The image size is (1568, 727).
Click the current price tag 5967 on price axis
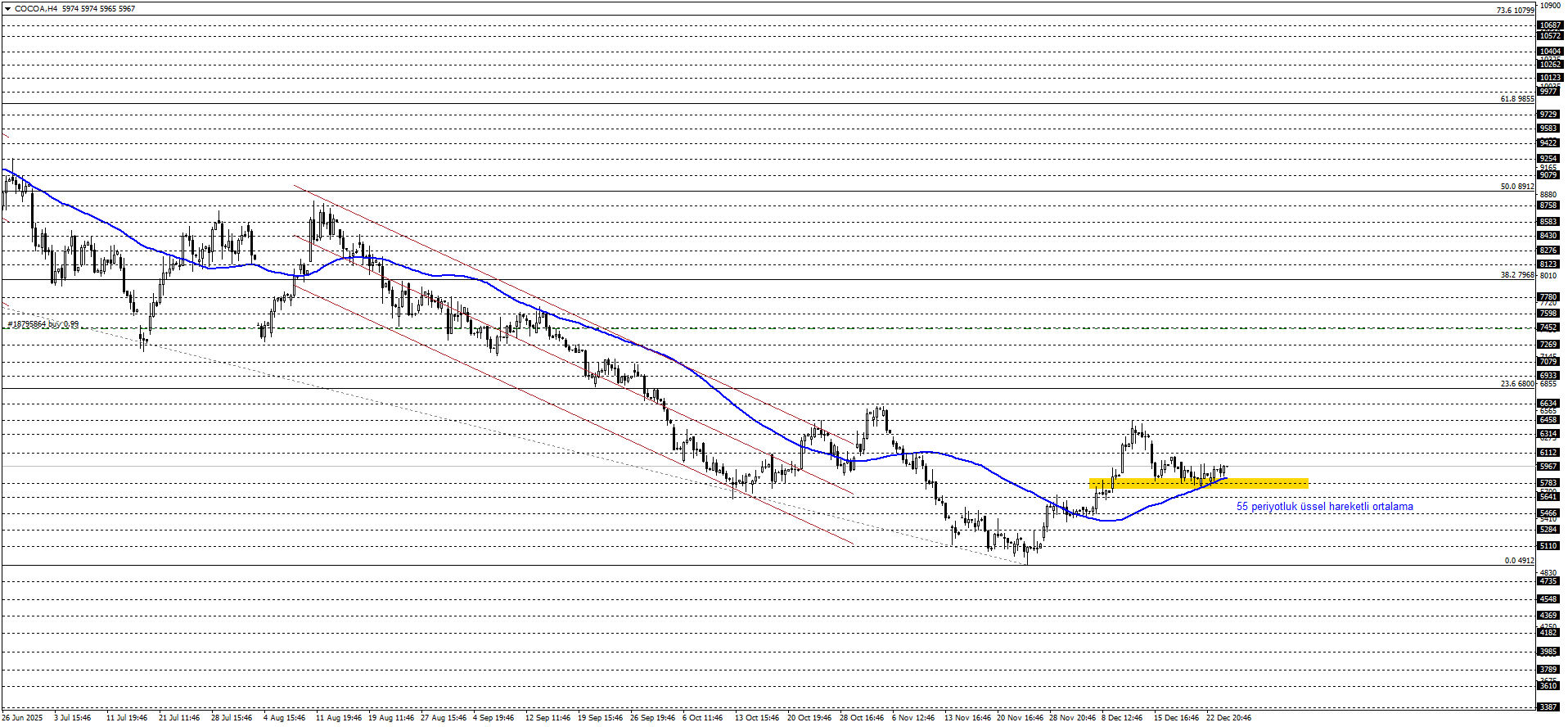pos(1549,467)
